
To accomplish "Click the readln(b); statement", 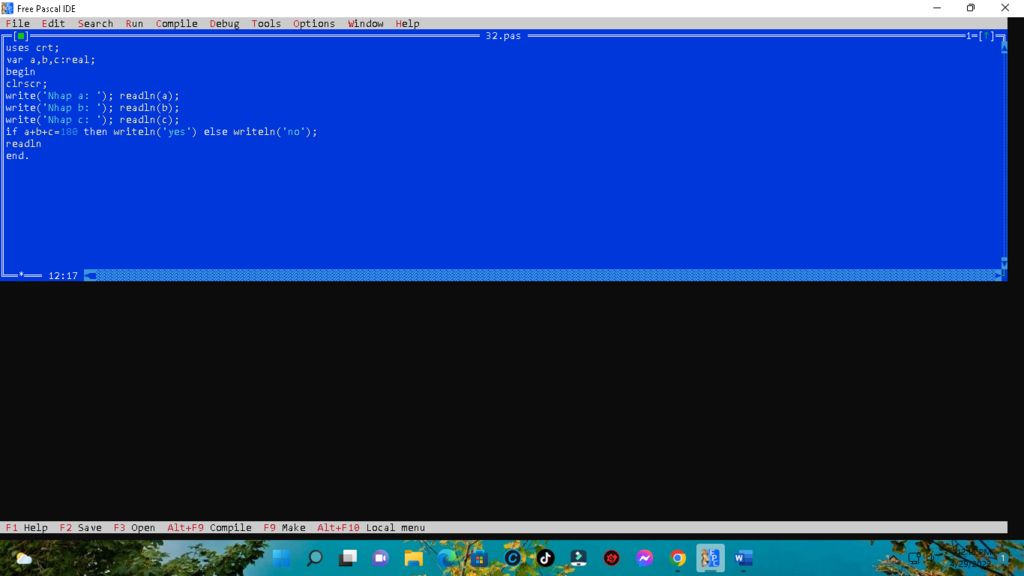I will coord(149,108).
